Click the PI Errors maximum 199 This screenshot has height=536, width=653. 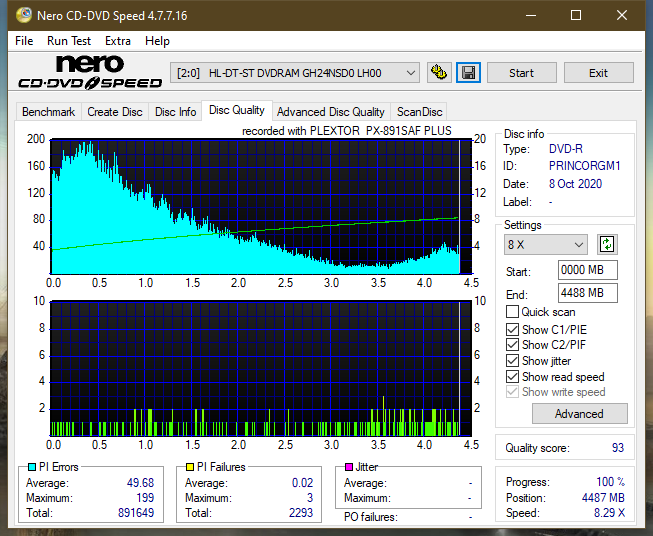tap(145, 498)
